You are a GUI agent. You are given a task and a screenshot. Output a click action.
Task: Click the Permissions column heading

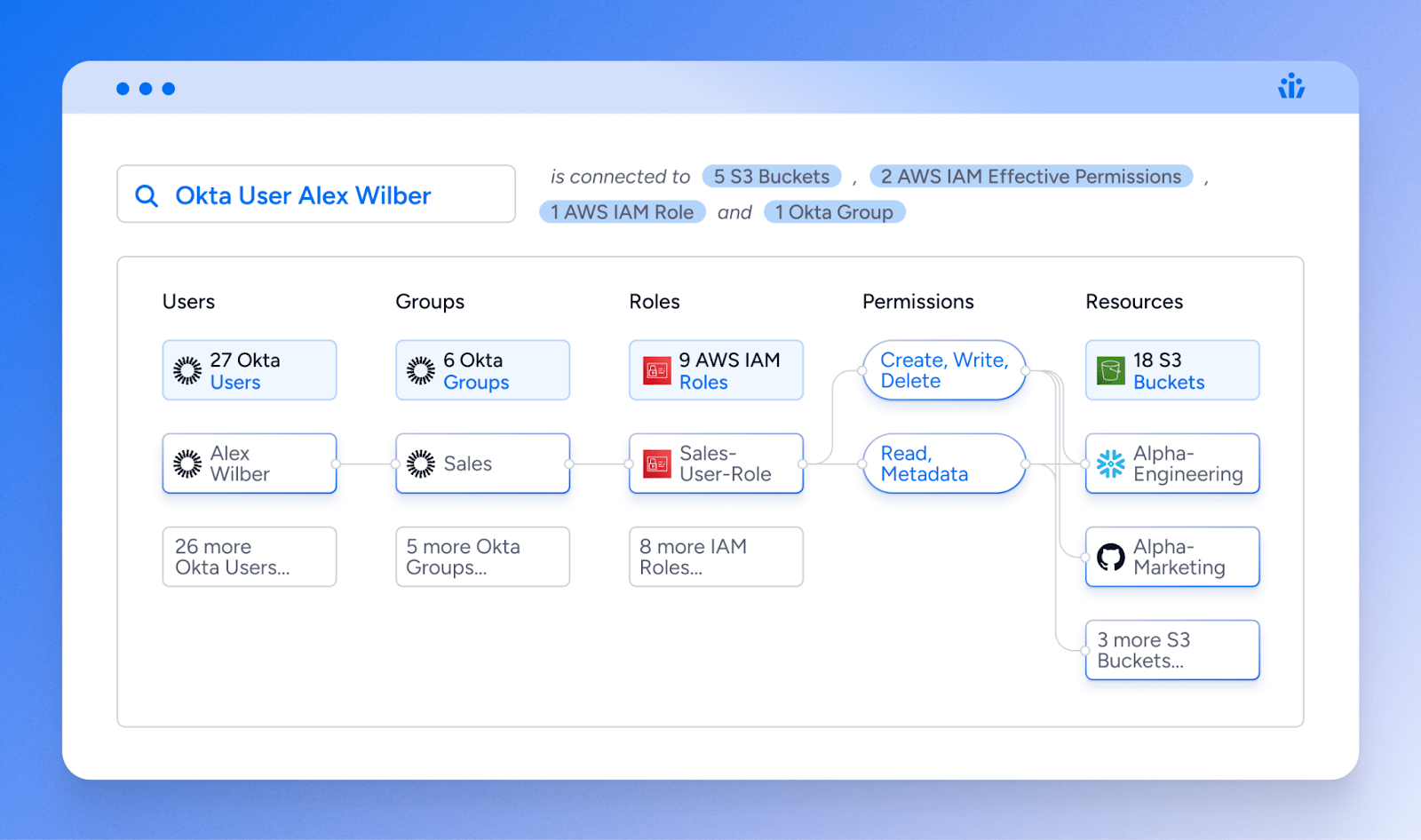pyautogui.click(x=918, y=302)
